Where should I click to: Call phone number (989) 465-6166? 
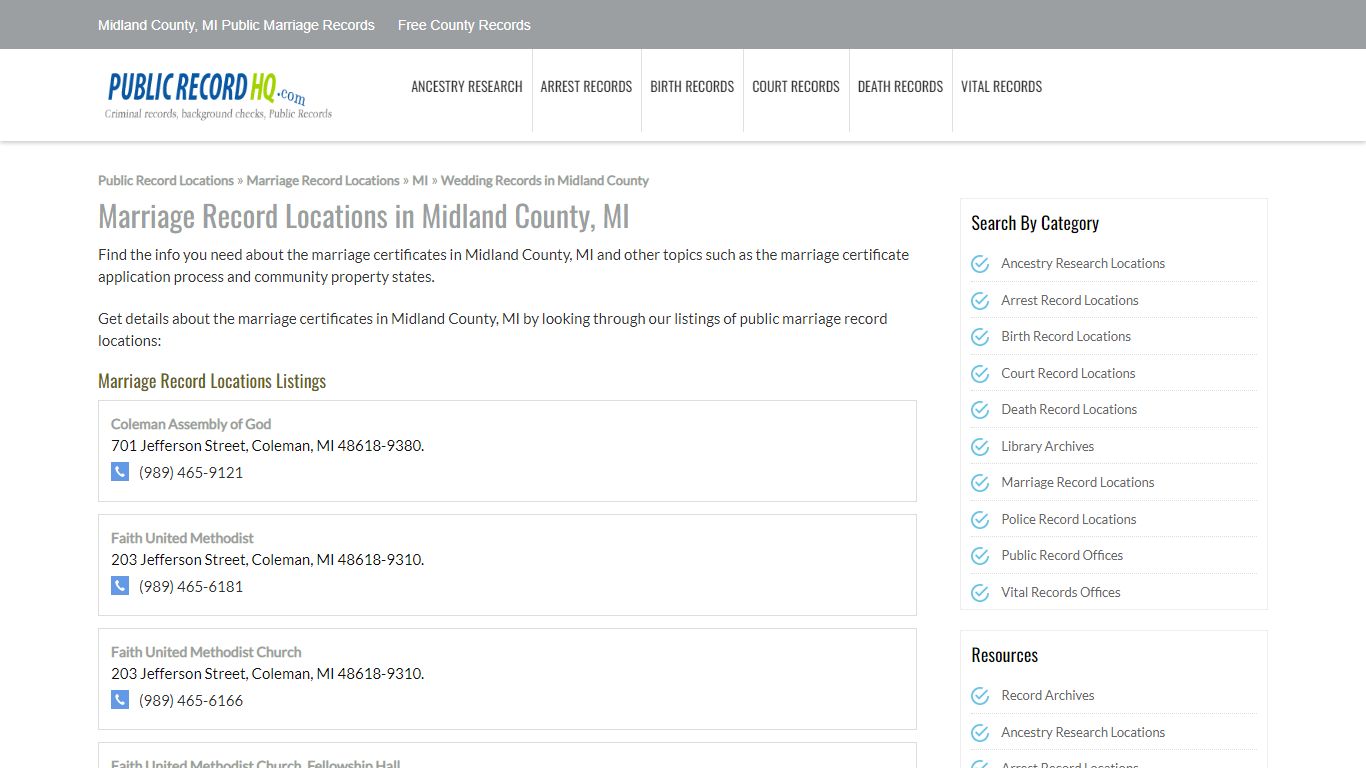pyautogui.click(x=191, y=701)
